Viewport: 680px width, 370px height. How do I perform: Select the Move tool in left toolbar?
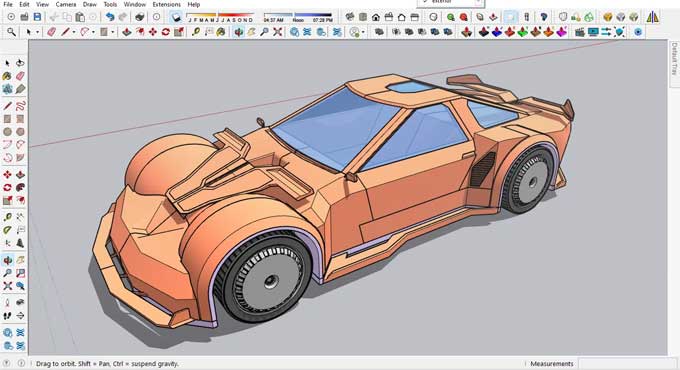coord(7,175)
